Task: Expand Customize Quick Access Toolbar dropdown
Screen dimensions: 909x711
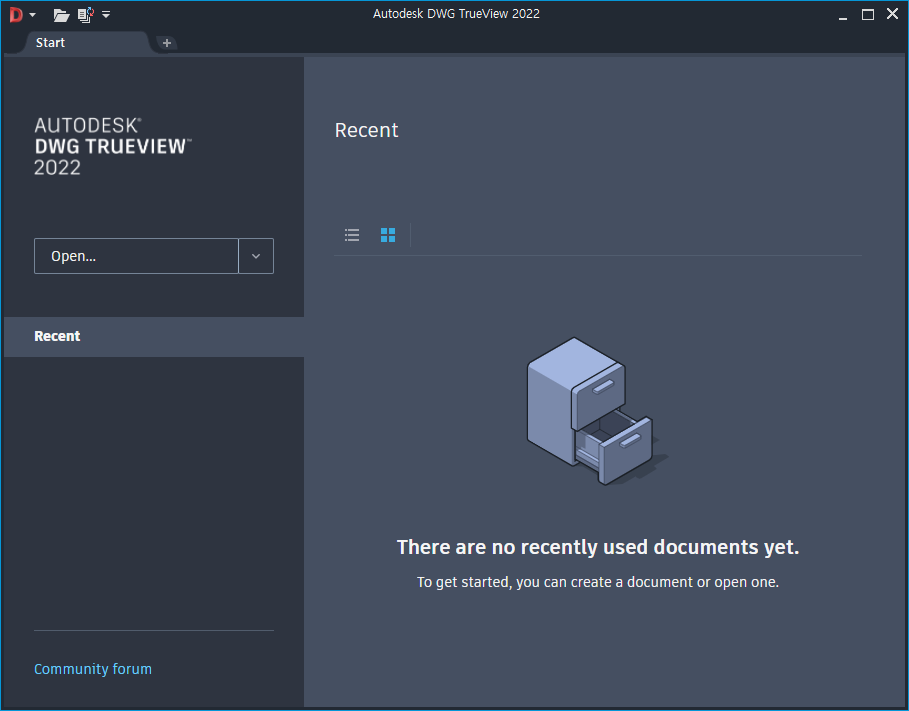Action: point(106,15)
